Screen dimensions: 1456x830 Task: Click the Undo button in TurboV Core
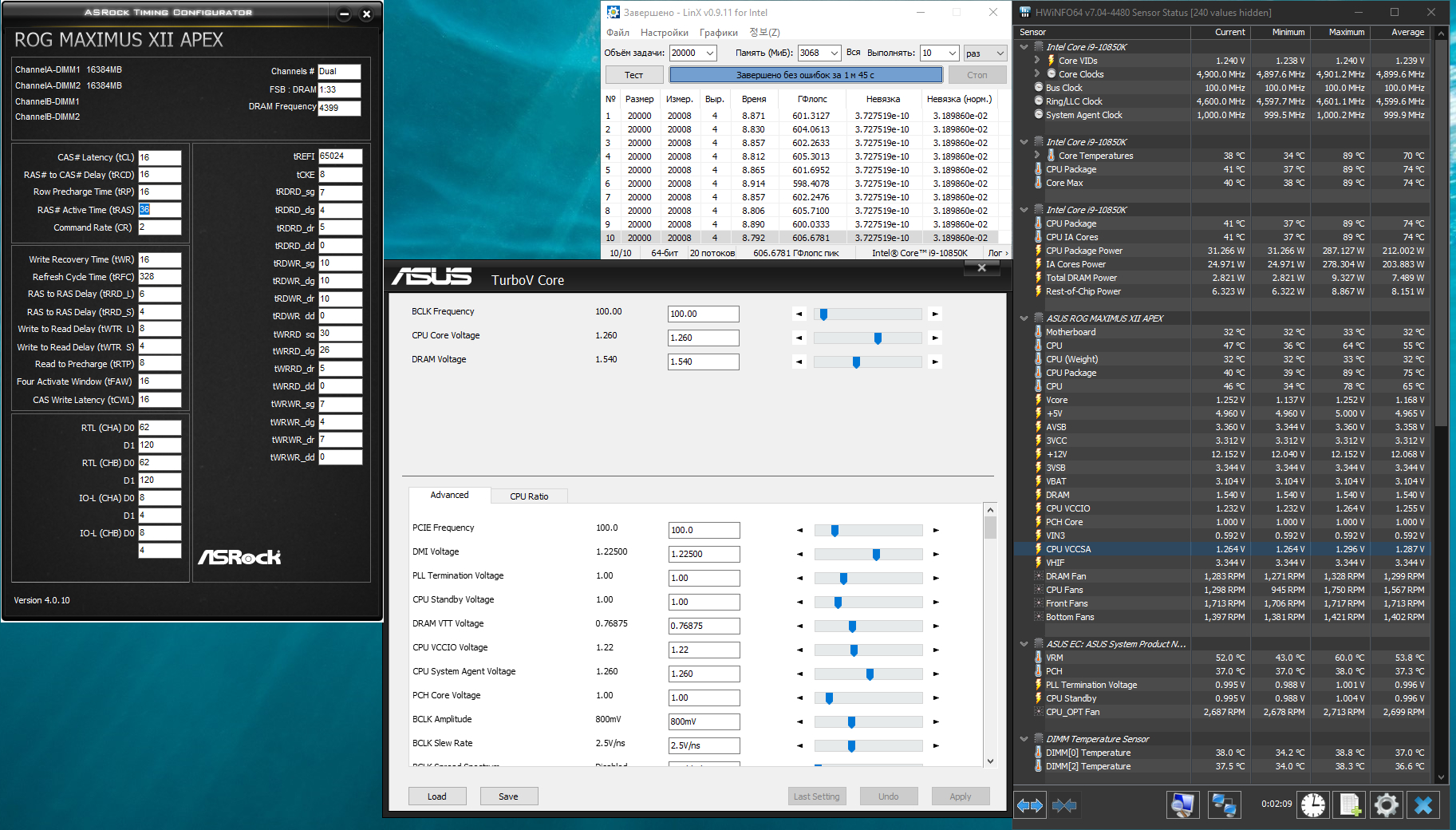point(889,796)
